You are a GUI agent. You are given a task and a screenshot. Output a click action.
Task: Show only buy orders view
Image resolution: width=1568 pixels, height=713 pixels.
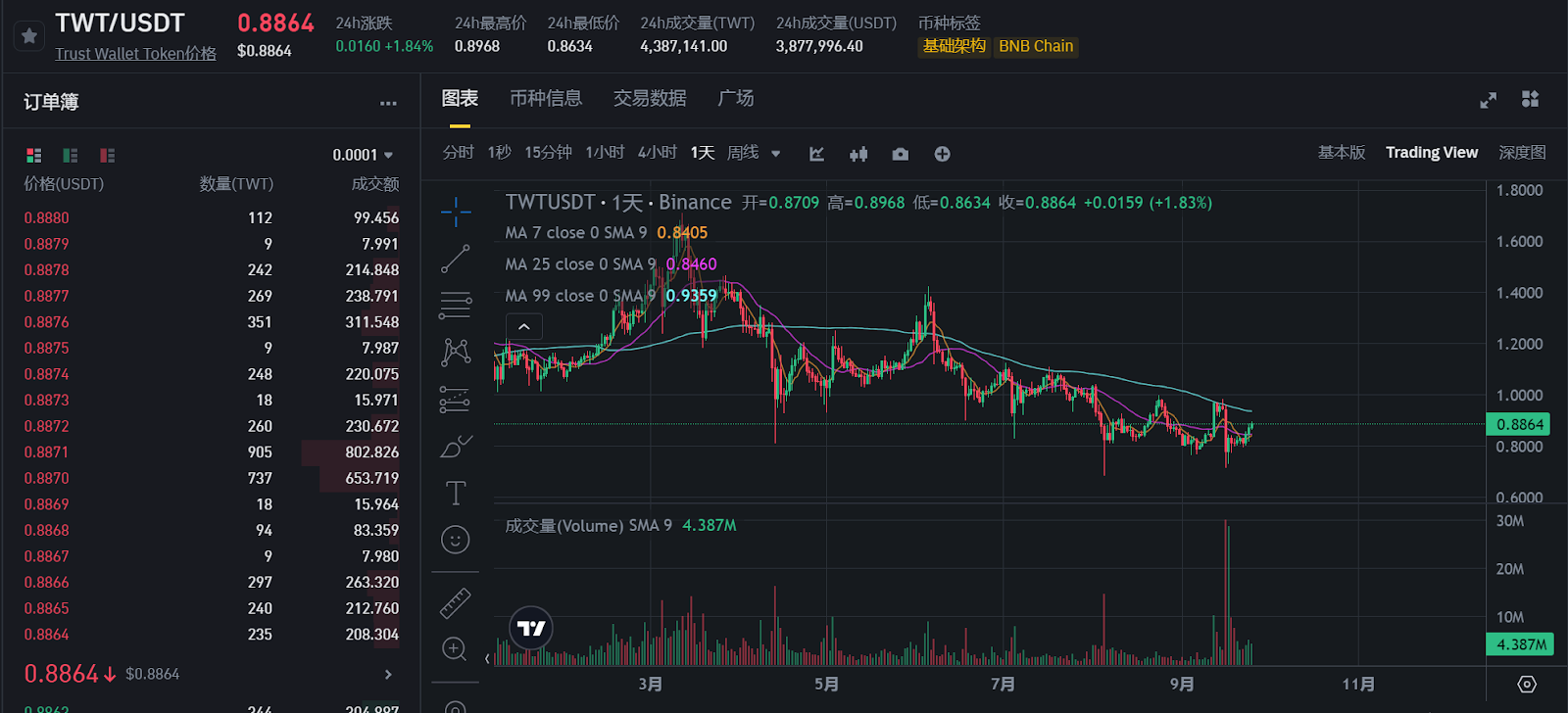pyautogui.click(x=71, y=155)
